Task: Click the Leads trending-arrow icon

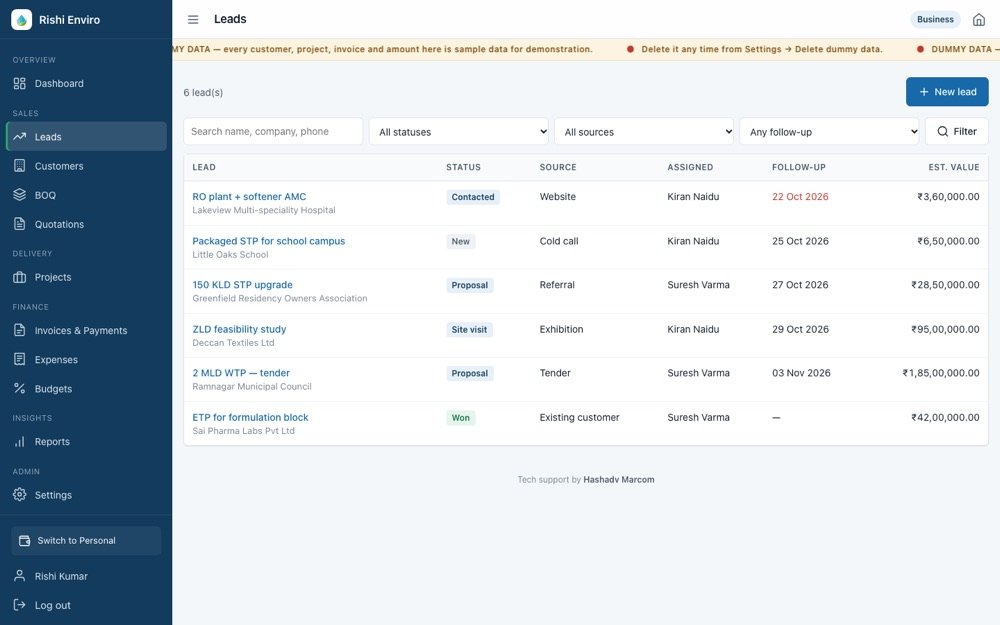Action: click(20, 136)
